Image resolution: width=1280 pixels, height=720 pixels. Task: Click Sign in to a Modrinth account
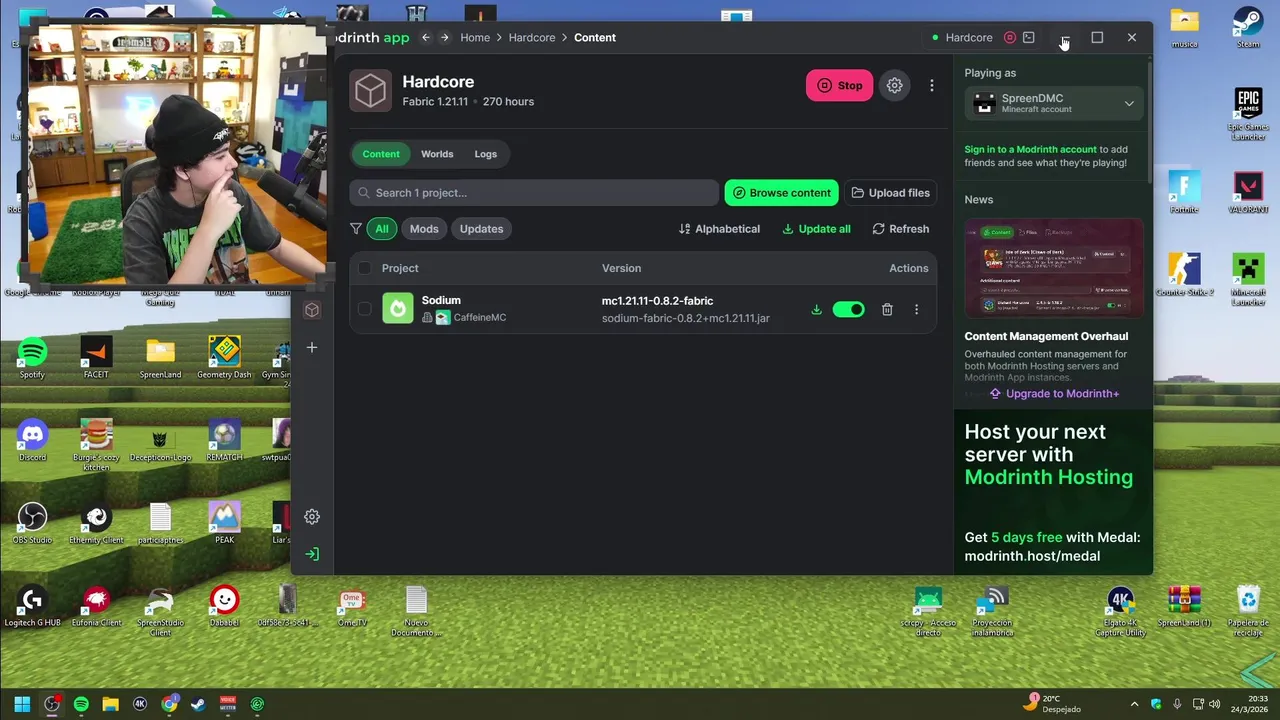click(1030, 149)
